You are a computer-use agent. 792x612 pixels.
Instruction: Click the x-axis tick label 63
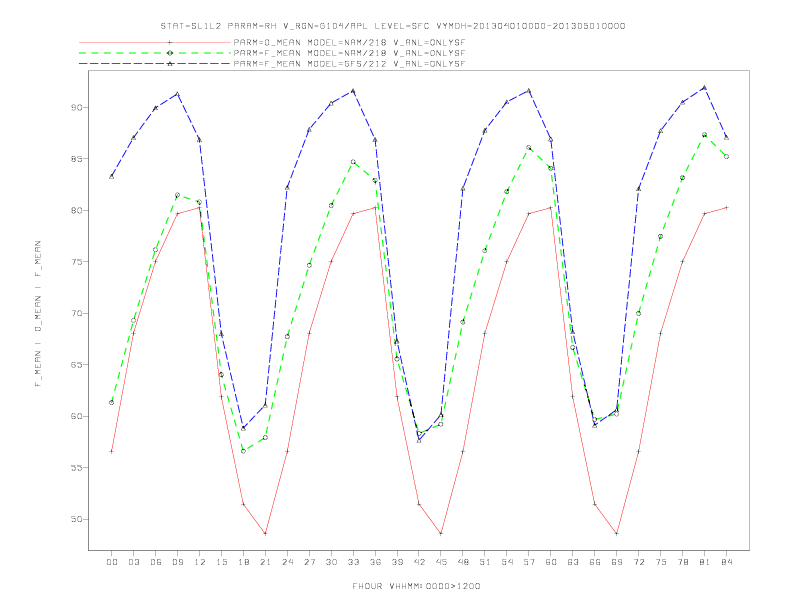click(x=573, y=562)
